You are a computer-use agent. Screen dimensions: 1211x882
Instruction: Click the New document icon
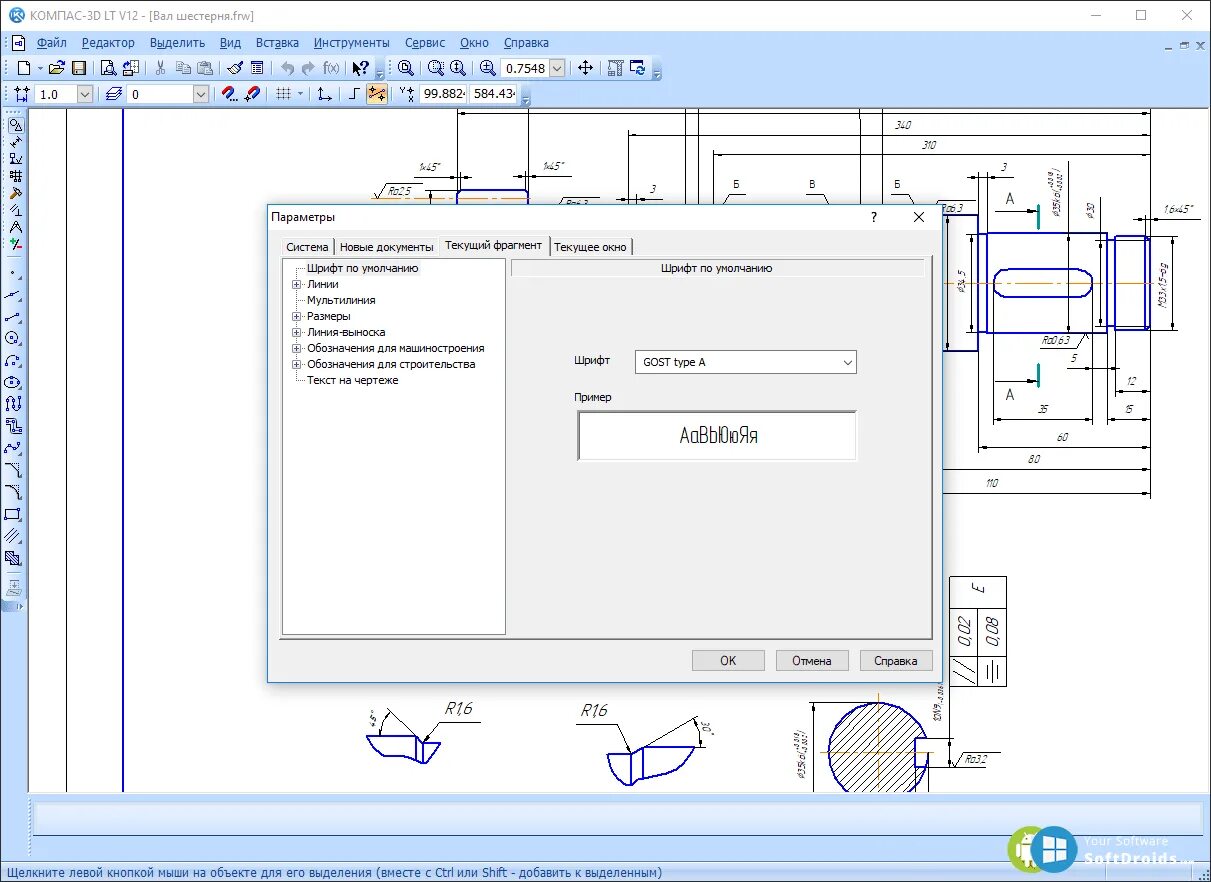click(x=24, y=68)
